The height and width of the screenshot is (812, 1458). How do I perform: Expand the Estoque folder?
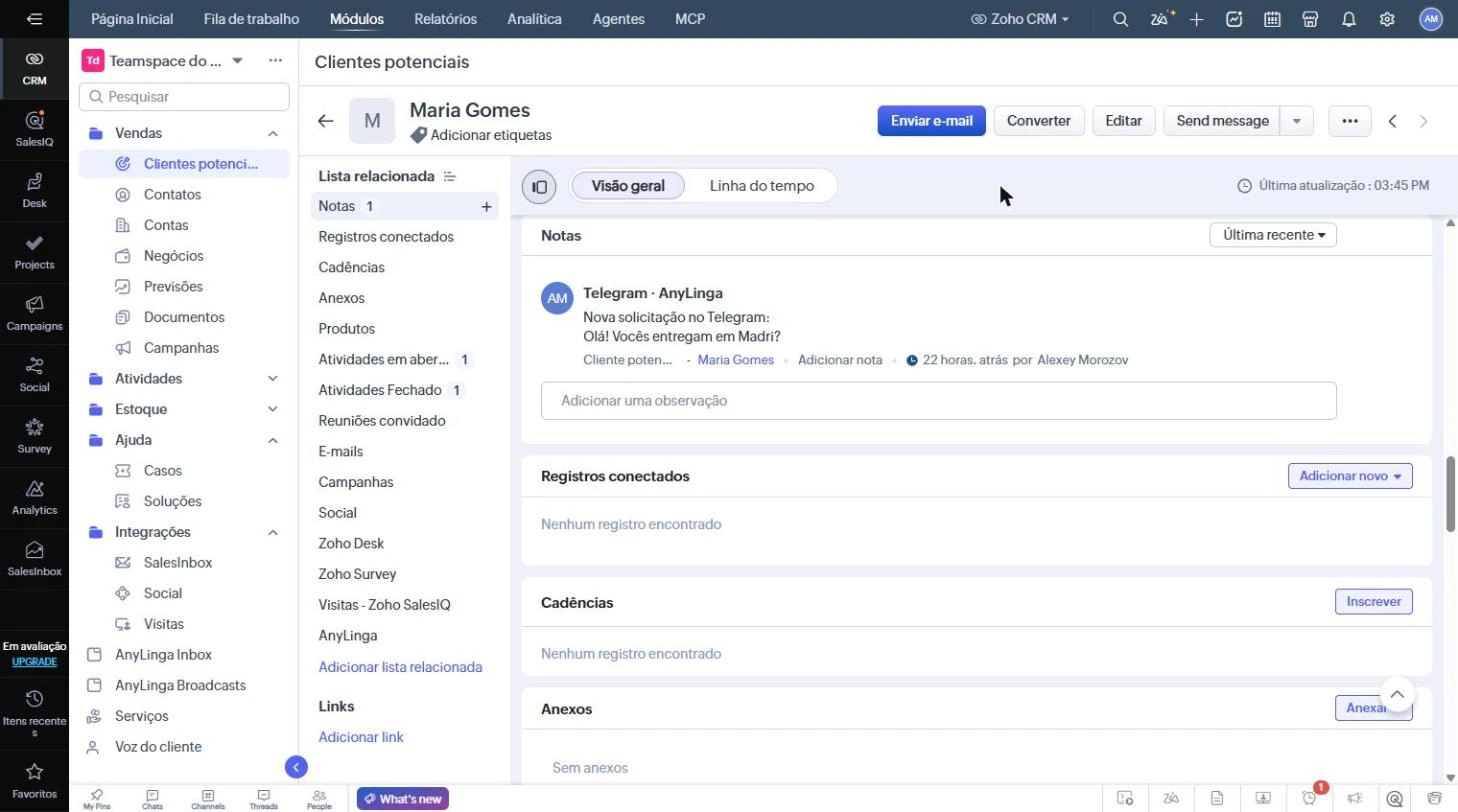(x=272, y=409)
